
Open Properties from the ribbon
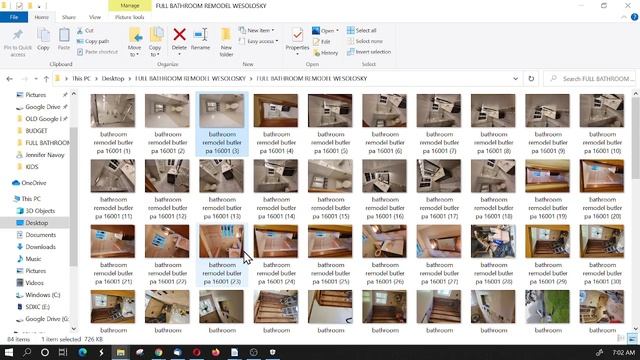click(297, 42)
